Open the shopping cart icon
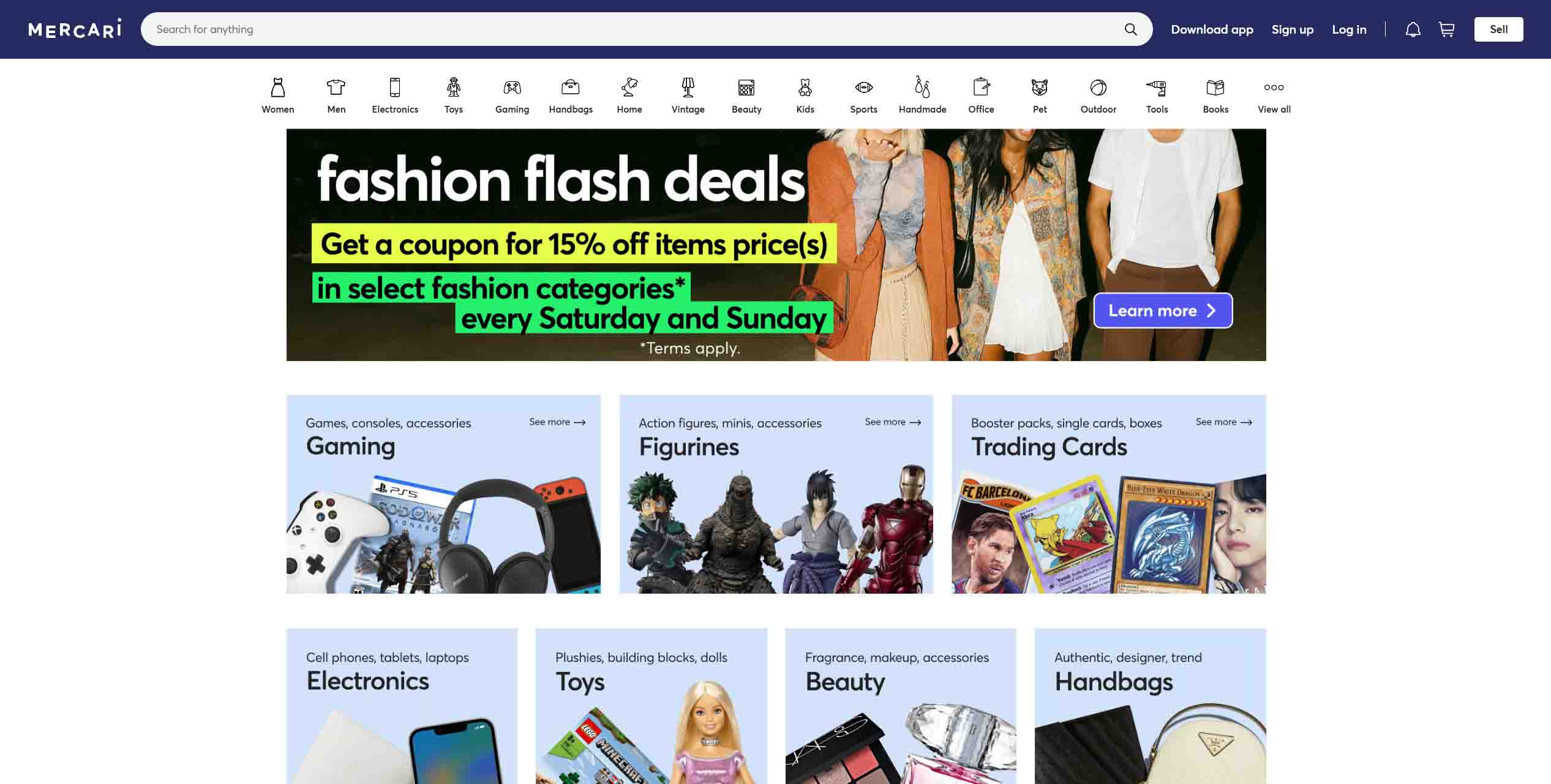The width and height of the screenshot is (1551, 784). click(x=1446, y=29)
